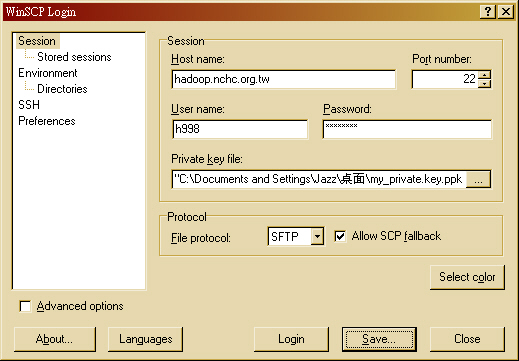The width and height of the screenshot is (519, 361).
Task: Click the Close button
Action: [467, 339]
